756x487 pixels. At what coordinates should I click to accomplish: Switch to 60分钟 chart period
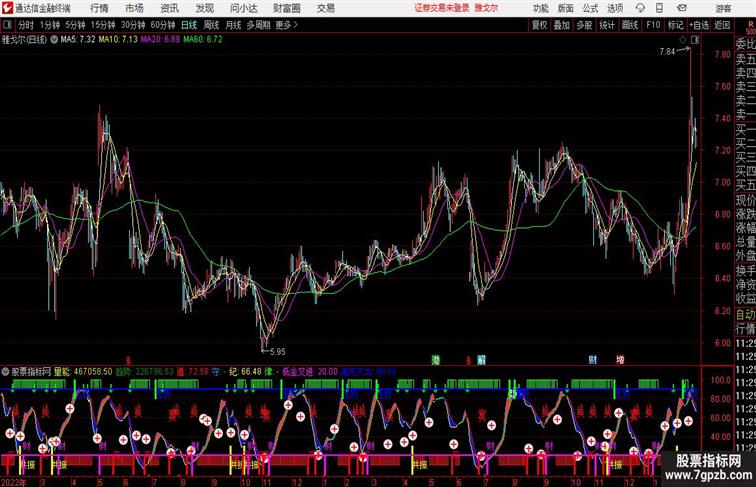tap(162, 25)
